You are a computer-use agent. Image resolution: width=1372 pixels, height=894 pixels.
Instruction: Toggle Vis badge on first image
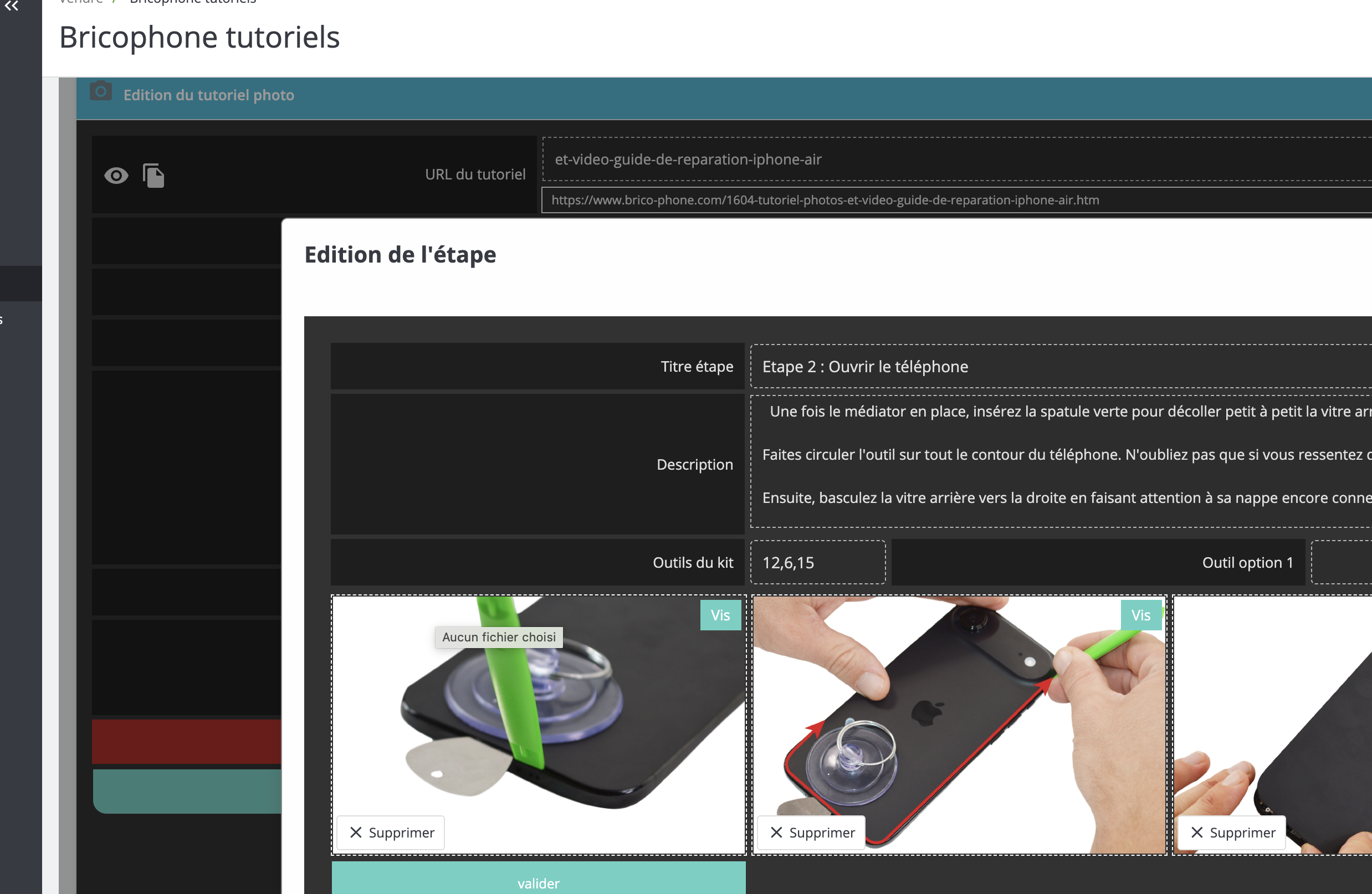point(720,615)
